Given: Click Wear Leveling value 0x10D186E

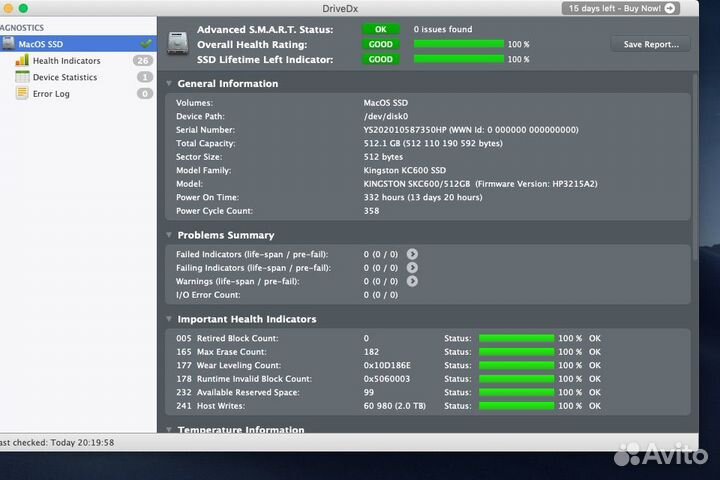Looking at the screenshot, I should coord(387,365).
